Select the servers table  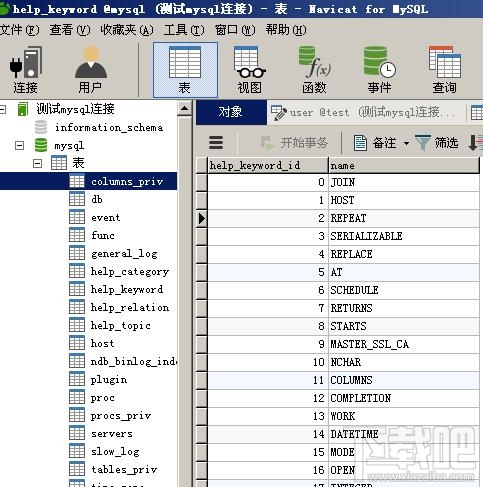[x=112, y=434]
